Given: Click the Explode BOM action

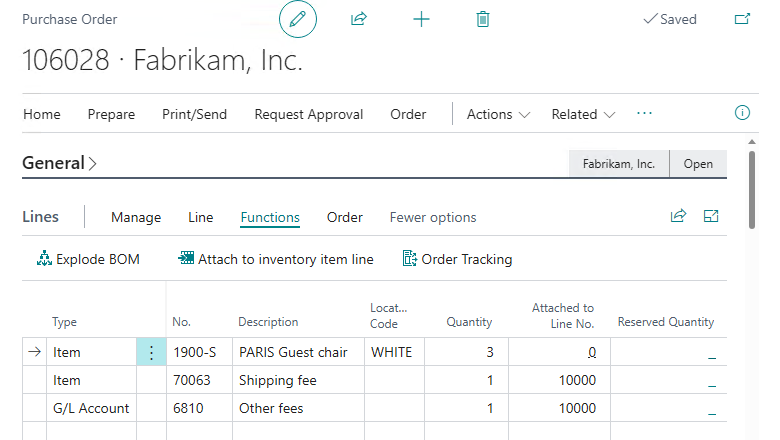Looking at the screenshot, I should (88, 259).
